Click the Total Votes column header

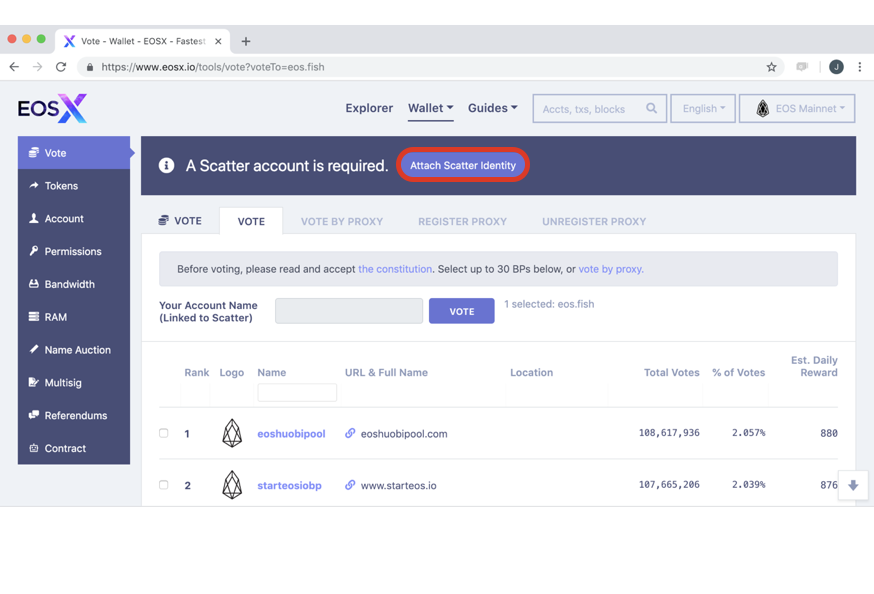point(671,372)
